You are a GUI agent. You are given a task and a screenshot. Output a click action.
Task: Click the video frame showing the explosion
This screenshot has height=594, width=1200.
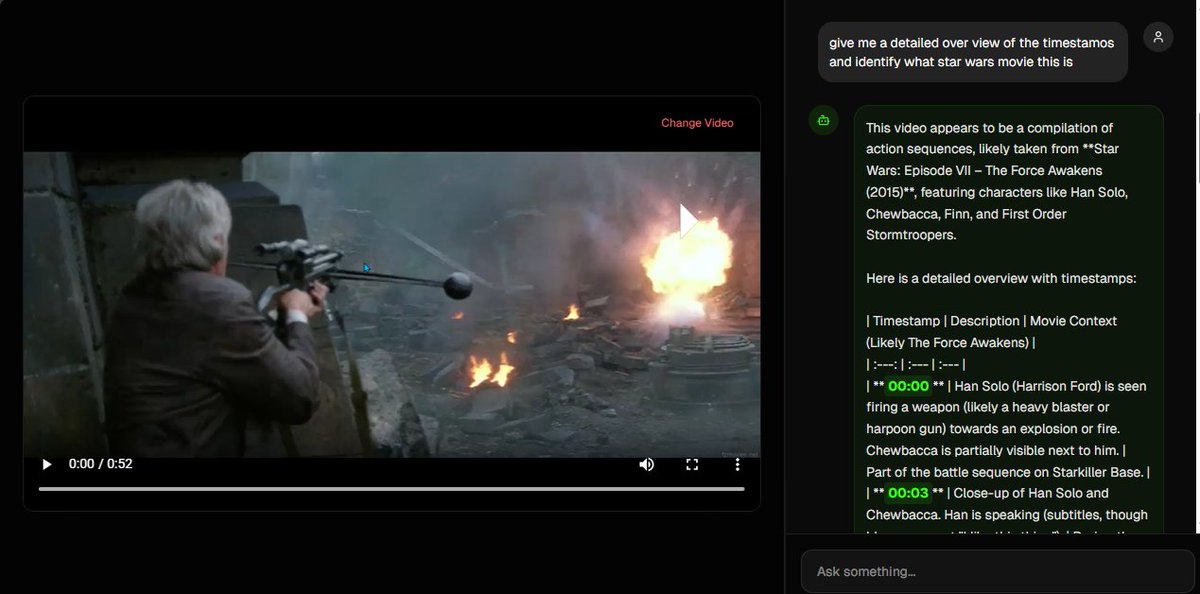392,304
